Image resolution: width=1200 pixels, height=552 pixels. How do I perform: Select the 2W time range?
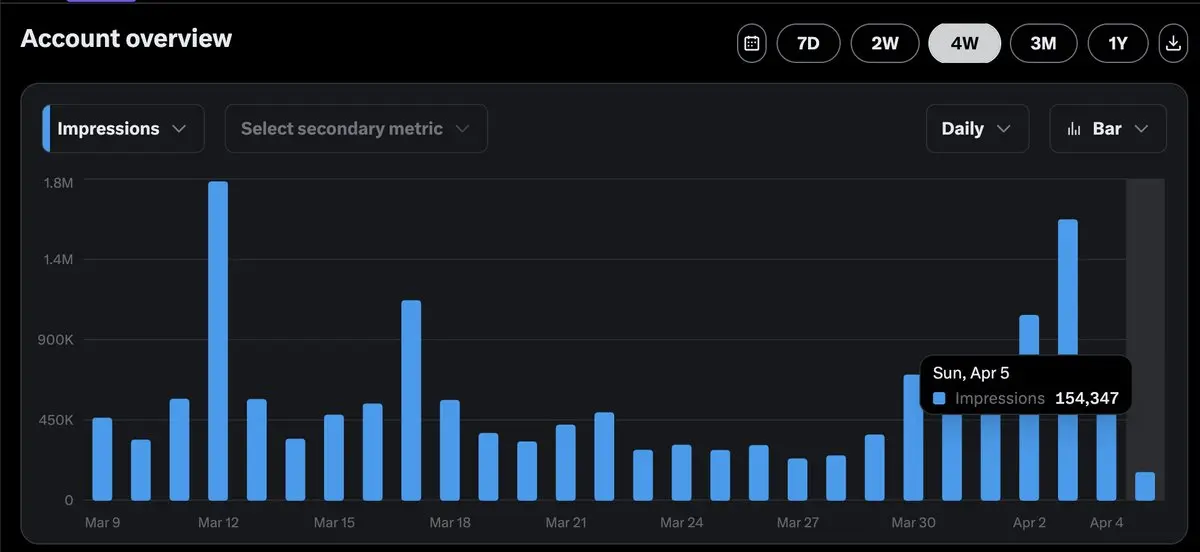click(x=885, y=44)
